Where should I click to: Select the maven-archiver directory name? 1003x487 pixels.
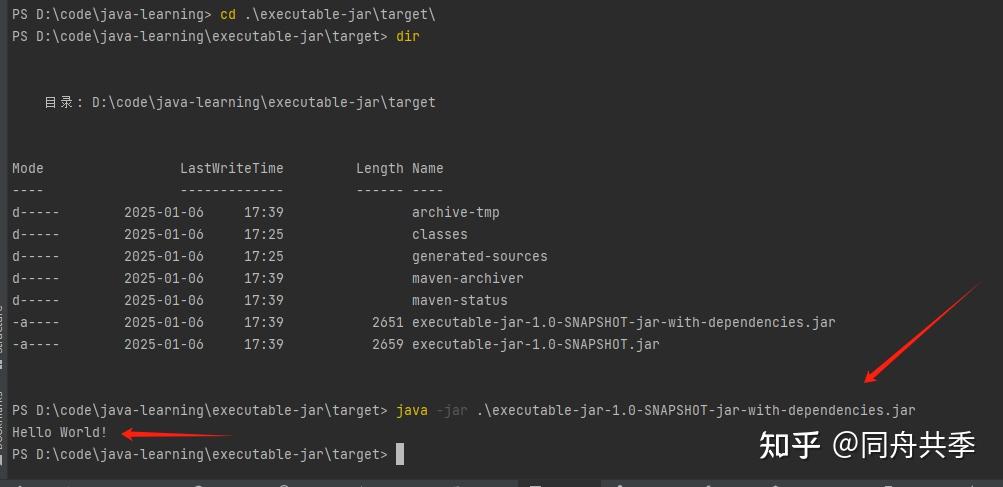pyautogui.click(x=467, y=278)
